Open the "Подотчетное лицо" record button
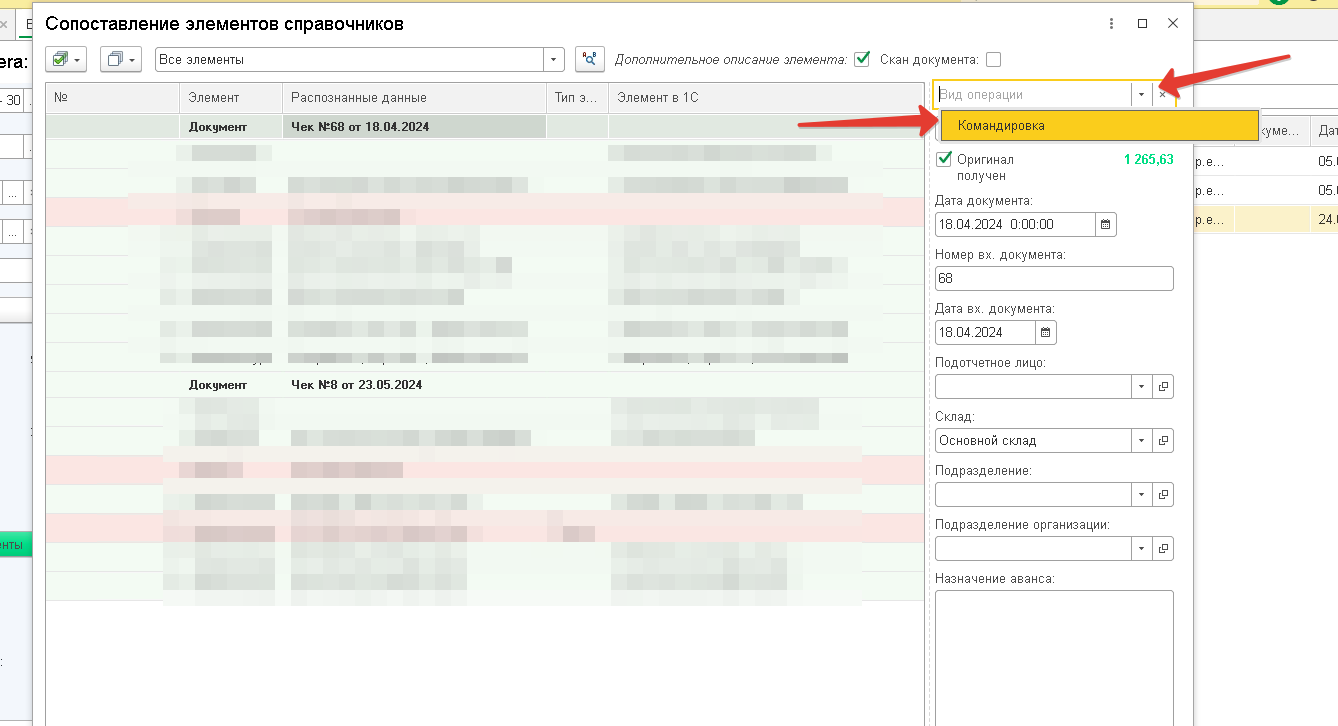 tap(1164, 386)
